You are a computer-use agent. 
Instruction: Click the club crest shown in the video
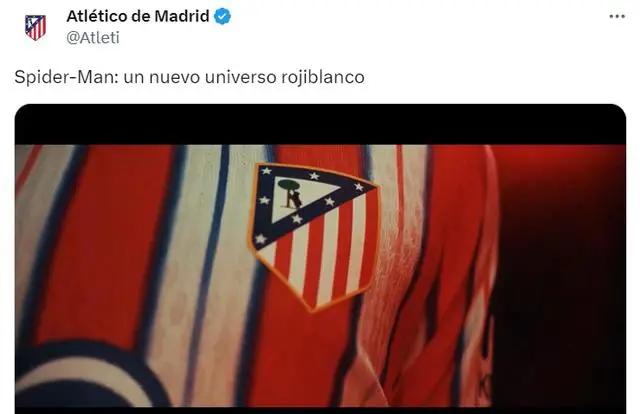[x=314, y=236]
